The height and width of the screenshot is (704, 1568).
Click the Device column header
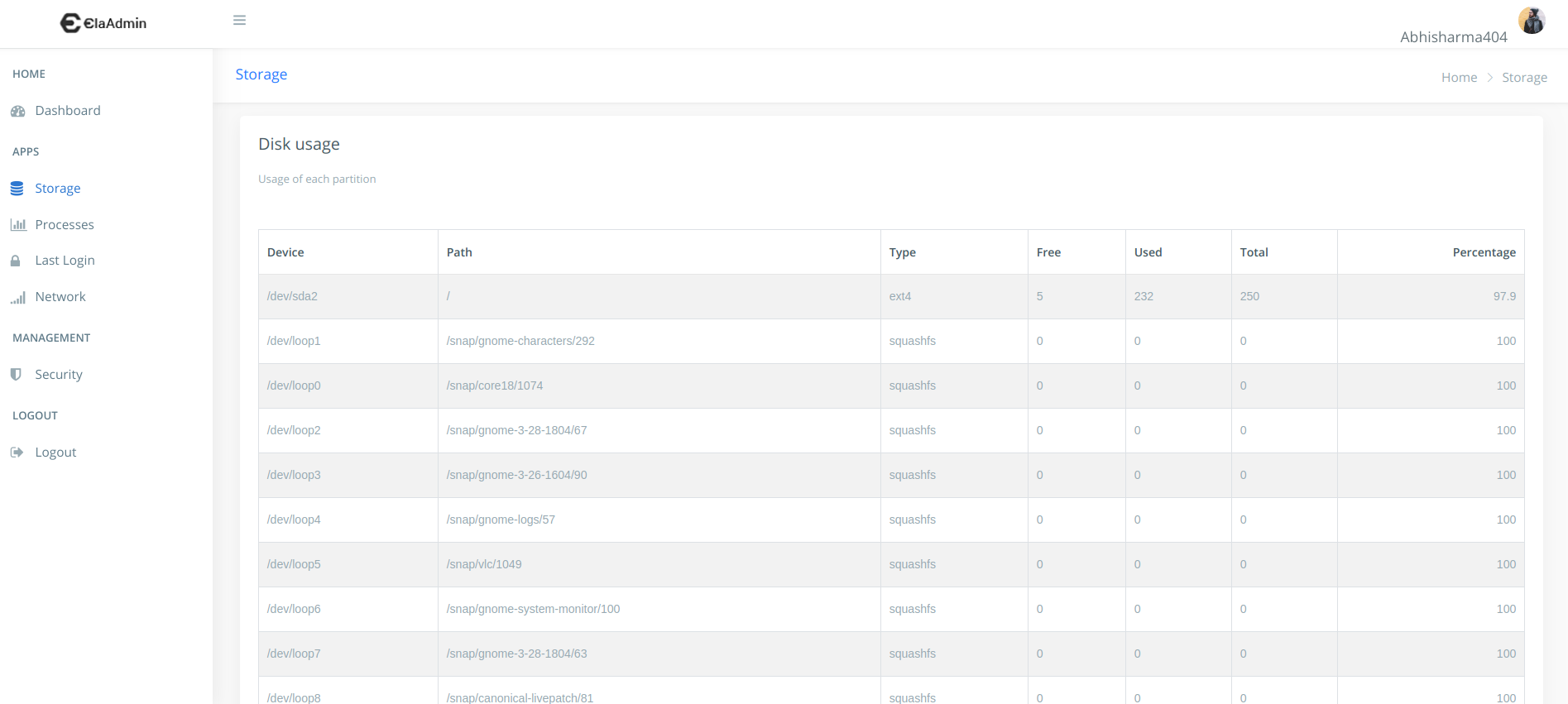pyautogui.click(x=285, y=252)
